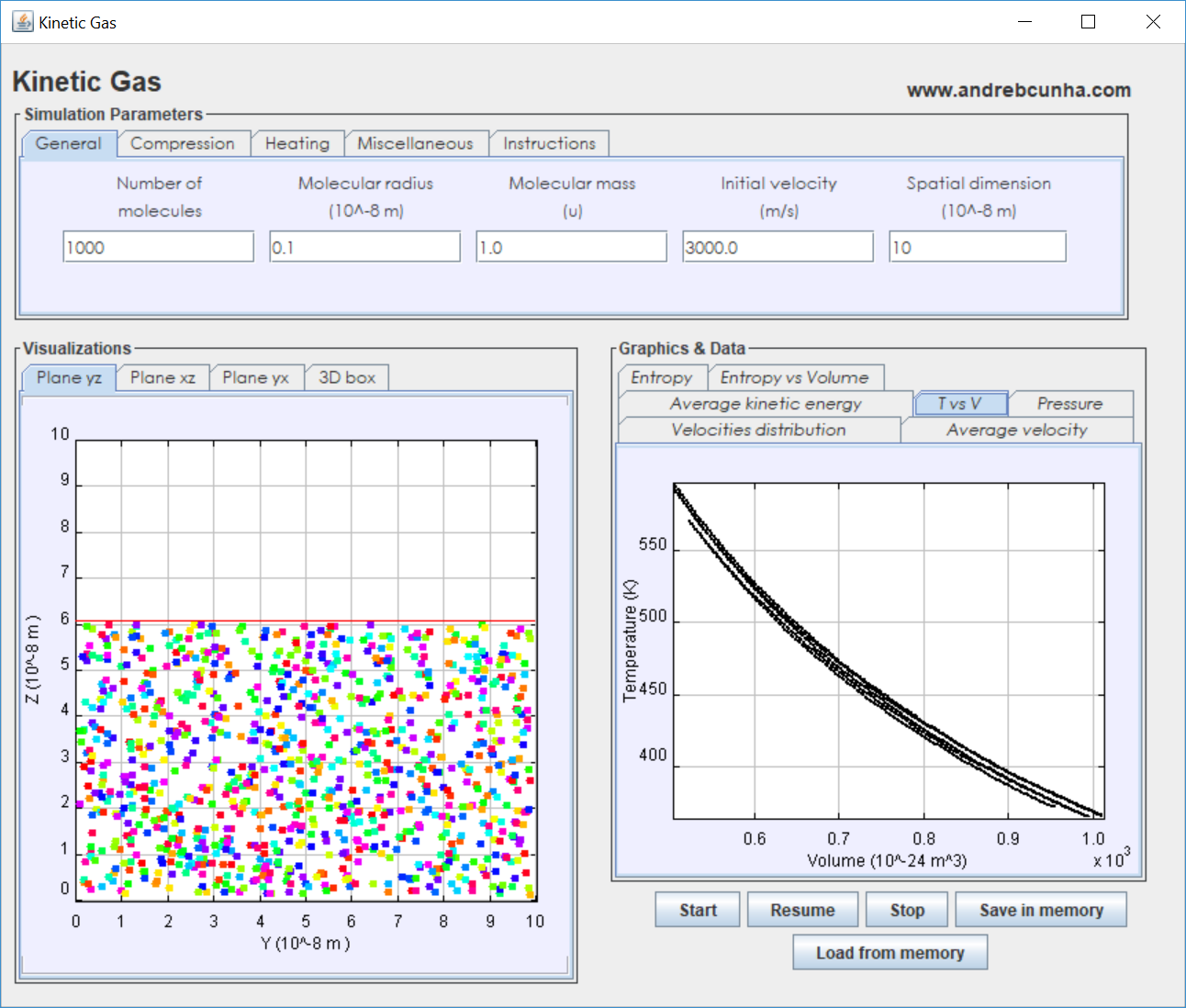Open Average kinetic energy tab
The image size is (1186, 1008).
[x=766, y=404]
